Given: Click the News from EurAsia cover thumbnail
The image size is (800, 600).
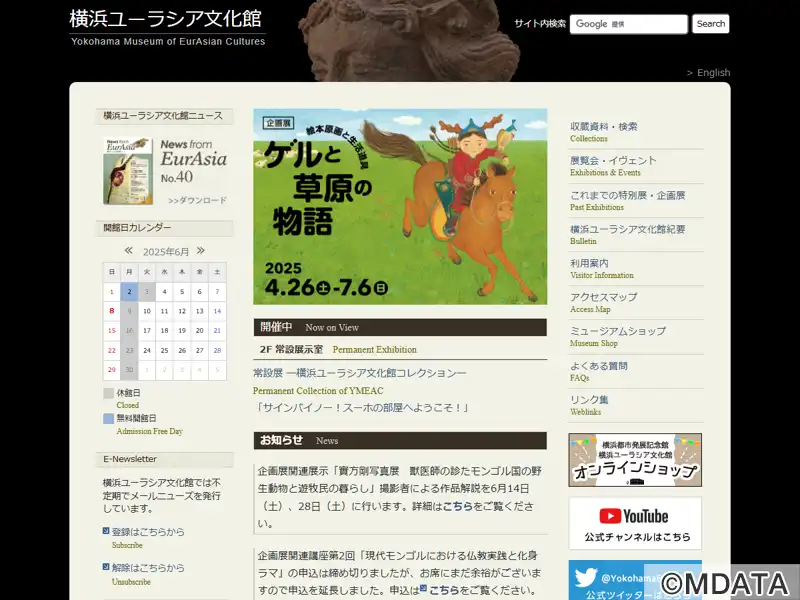Looking at the screenshot, I should point(128,171).
